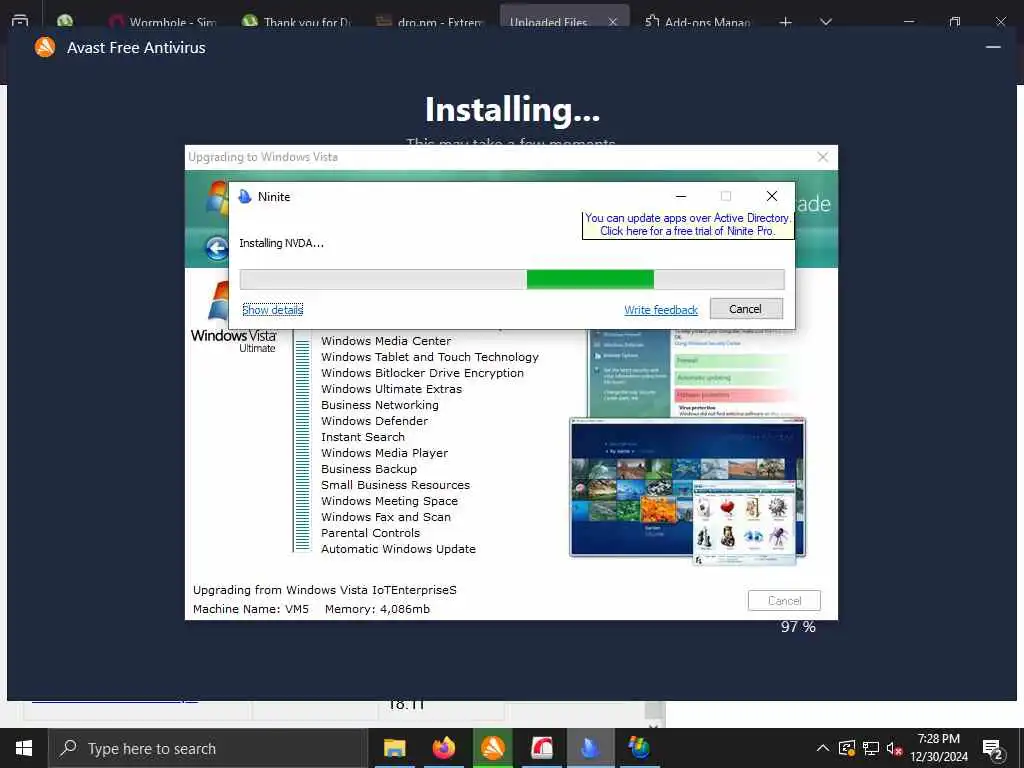Image resolution: width=1024 pixels, height=768 pixels.
Task: Click the Parental Controls text
Action: tap(370, 533)
